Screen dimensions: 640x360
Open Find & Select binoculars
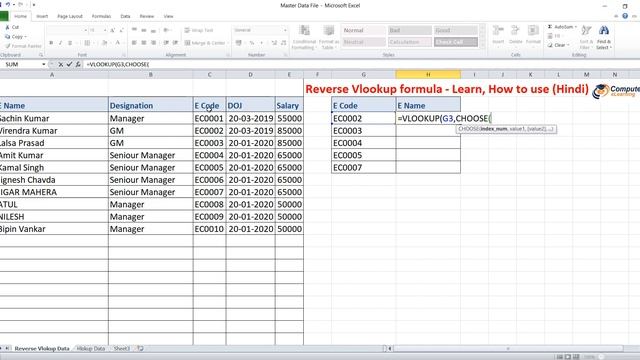pos(604,30)
